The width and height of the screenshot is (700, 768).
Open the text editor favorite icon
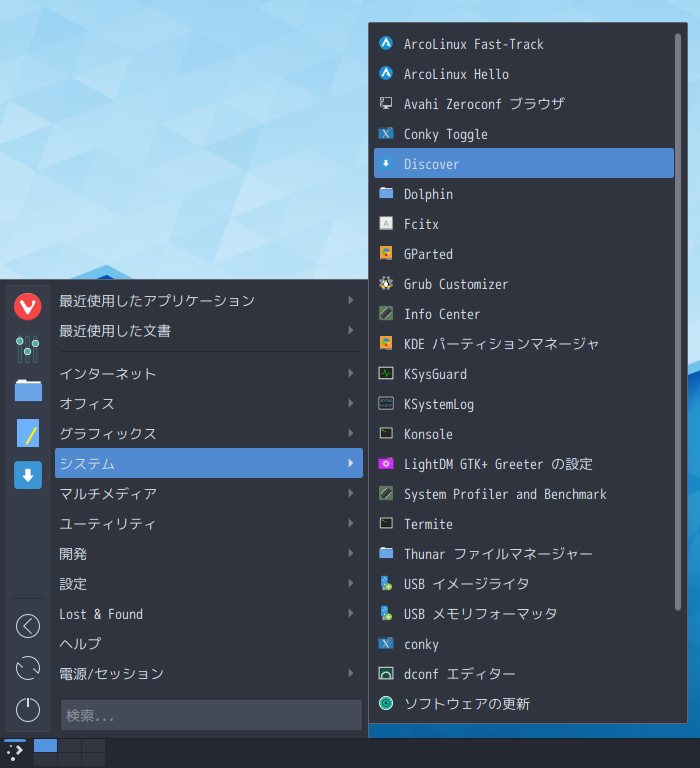pyautogui.click(x=28, y=433)
